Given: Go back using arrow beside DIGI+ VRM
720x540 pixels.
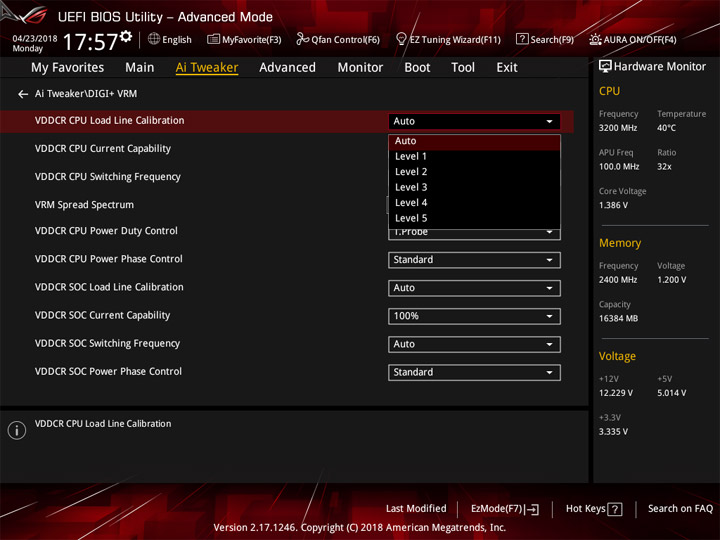Looking at the screenshot, I should point(23,94).
